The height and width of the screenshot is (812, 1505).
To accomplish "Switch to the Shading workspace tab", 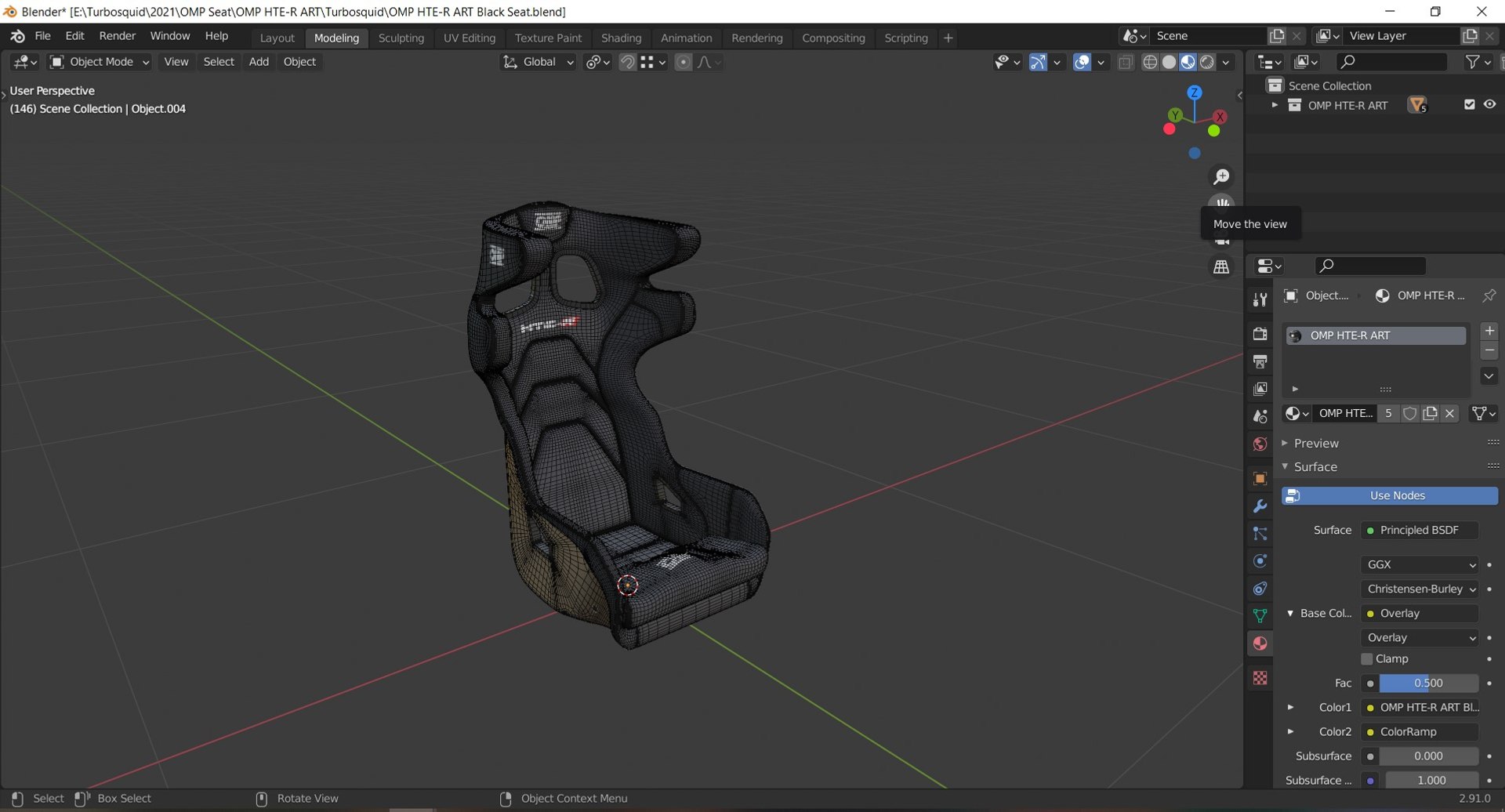I will coord(621,38).
